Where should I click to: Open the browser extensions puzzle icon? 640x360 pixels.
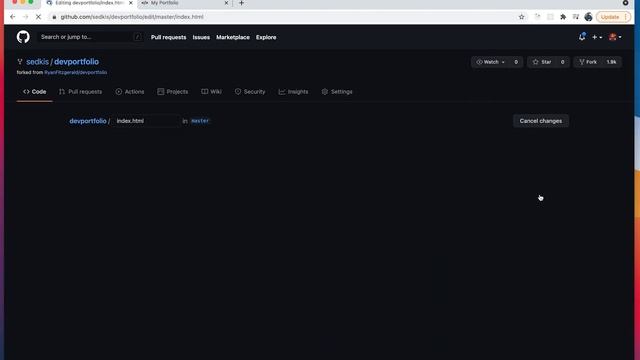563,17
